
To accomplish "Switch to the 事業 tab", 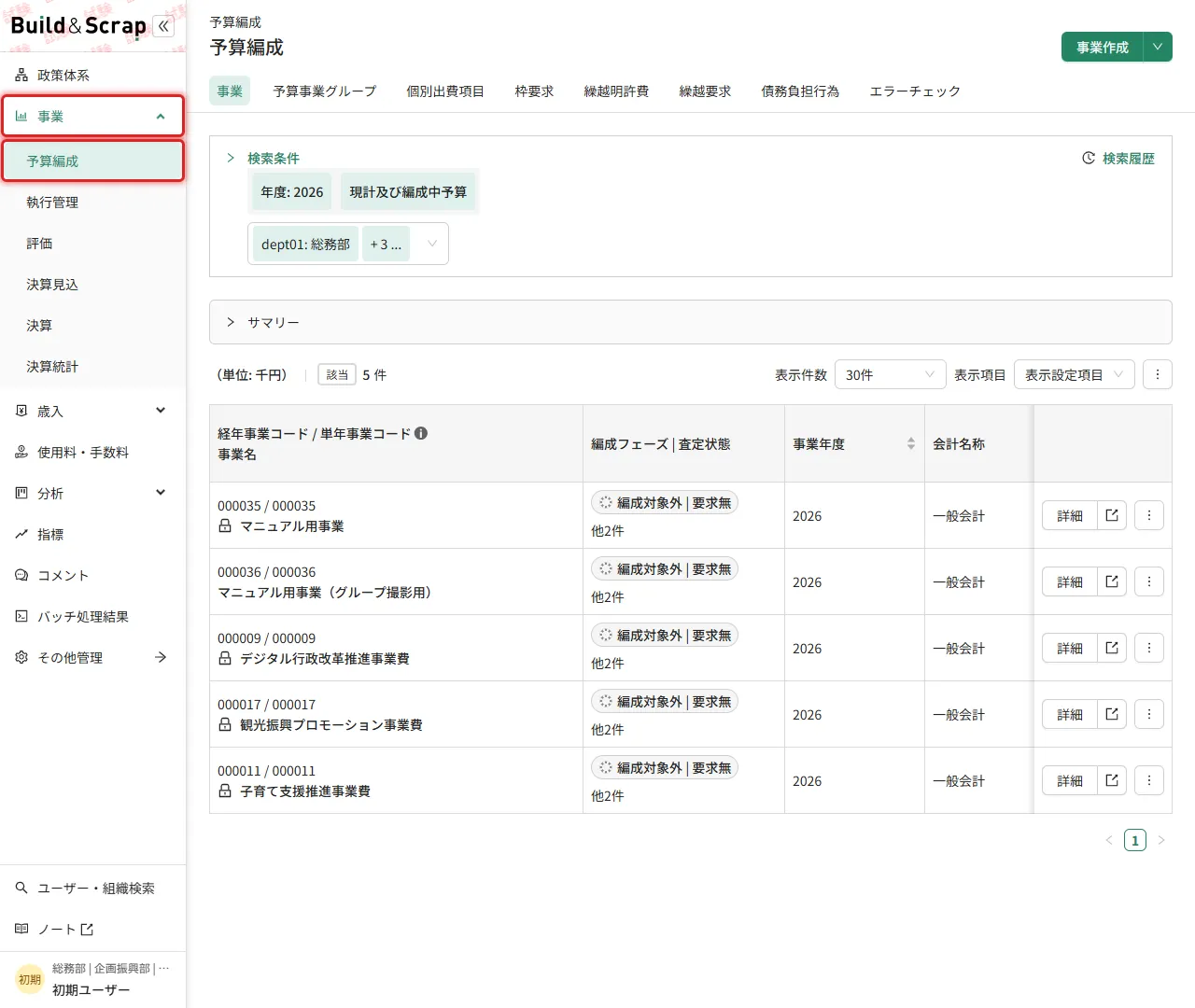I will 230,91.
